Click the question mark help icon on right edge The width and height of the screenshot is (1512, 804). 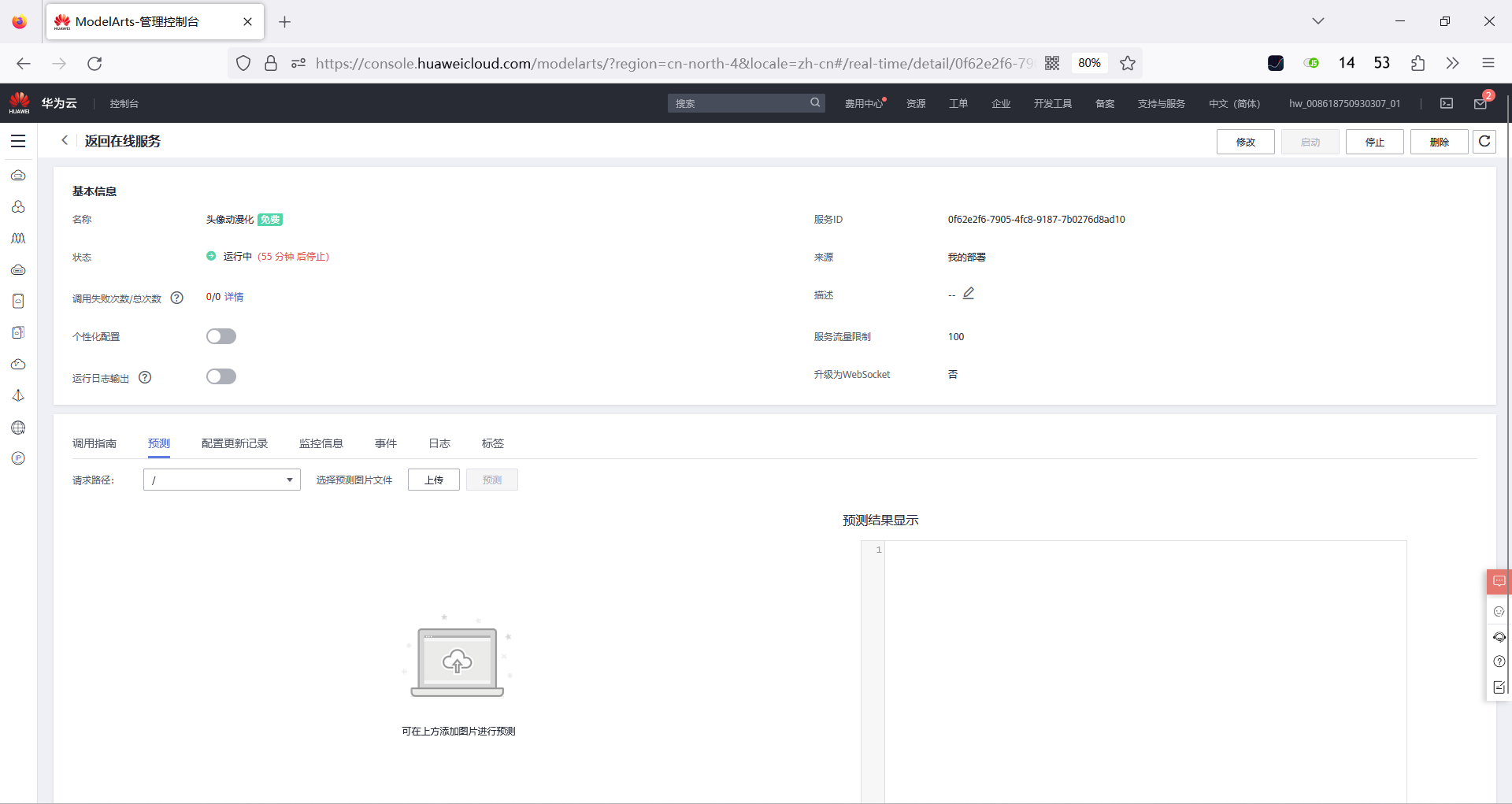[x=1499, y=661]
